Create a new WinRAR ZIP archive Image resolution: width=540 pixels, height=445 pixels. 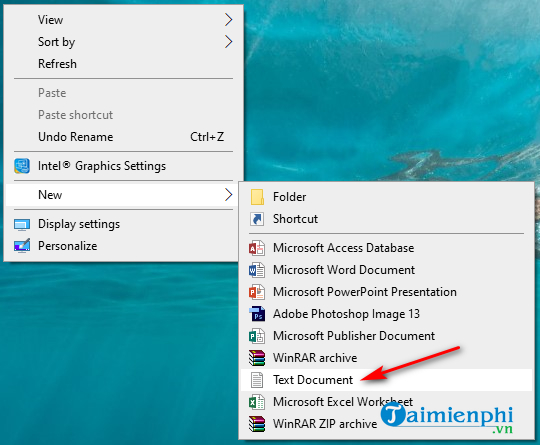[x=386, y=424]
